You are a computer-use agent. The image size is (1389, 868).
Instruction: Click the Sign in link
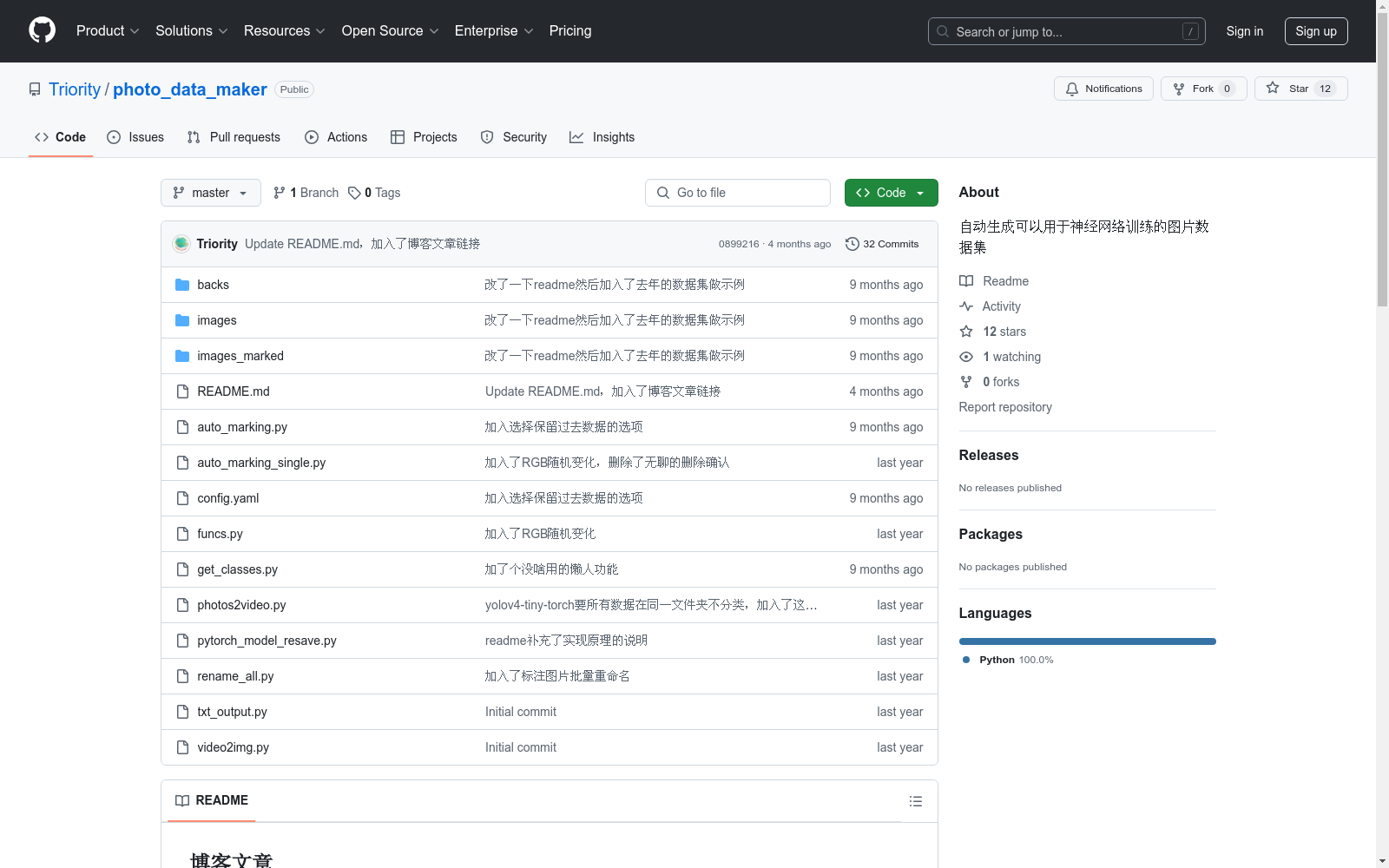1245,31
